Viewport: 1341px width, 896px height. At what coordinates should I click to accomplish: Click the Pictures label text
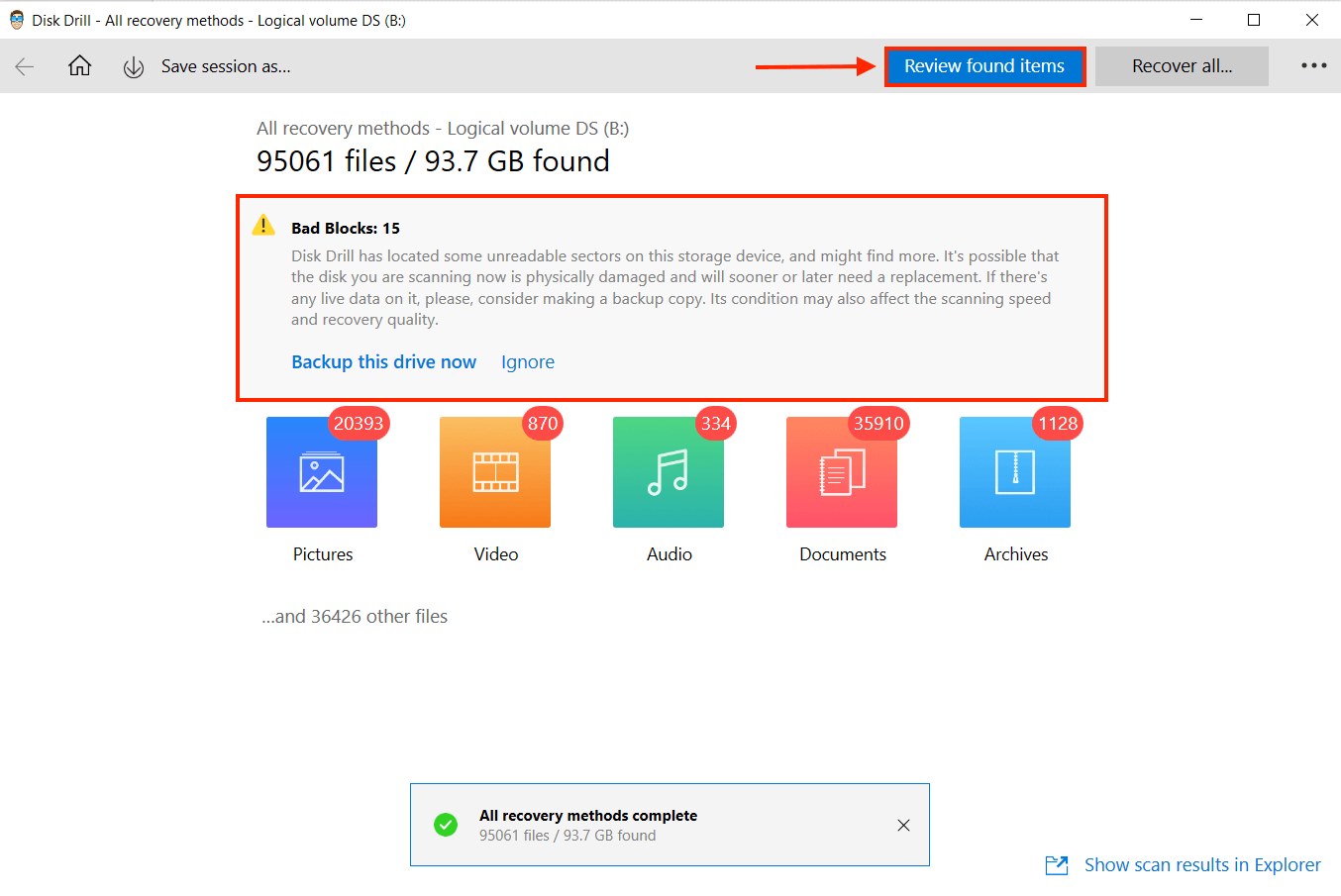pos(323,554)
